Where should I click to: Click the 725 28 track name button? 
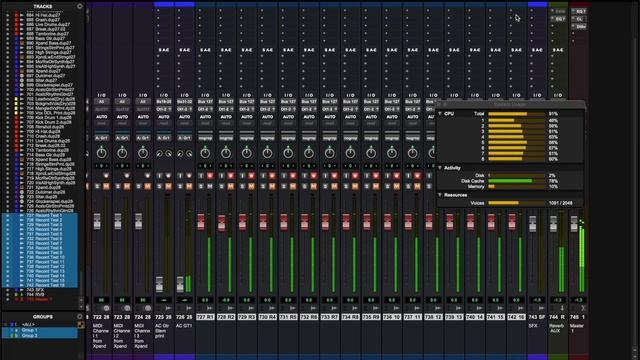click(x=164, y=317)
